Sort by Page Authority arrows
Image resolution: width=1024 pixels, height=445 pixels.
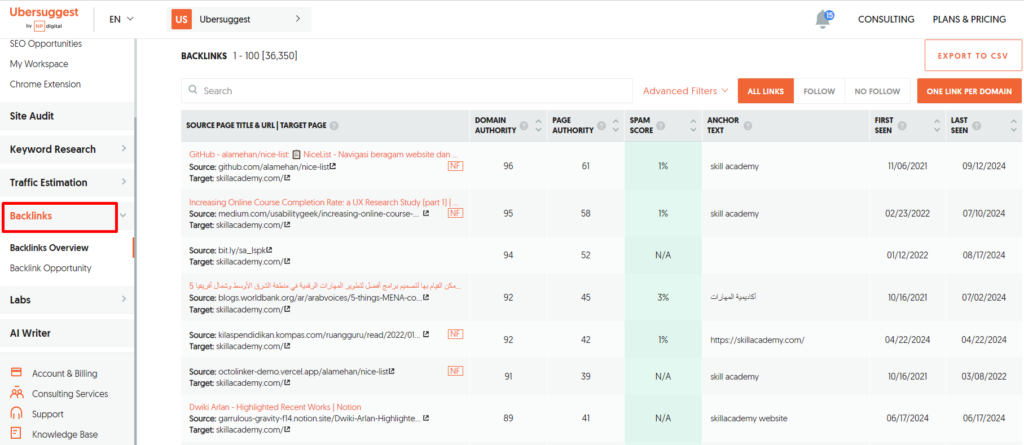[x=615, y=125]
